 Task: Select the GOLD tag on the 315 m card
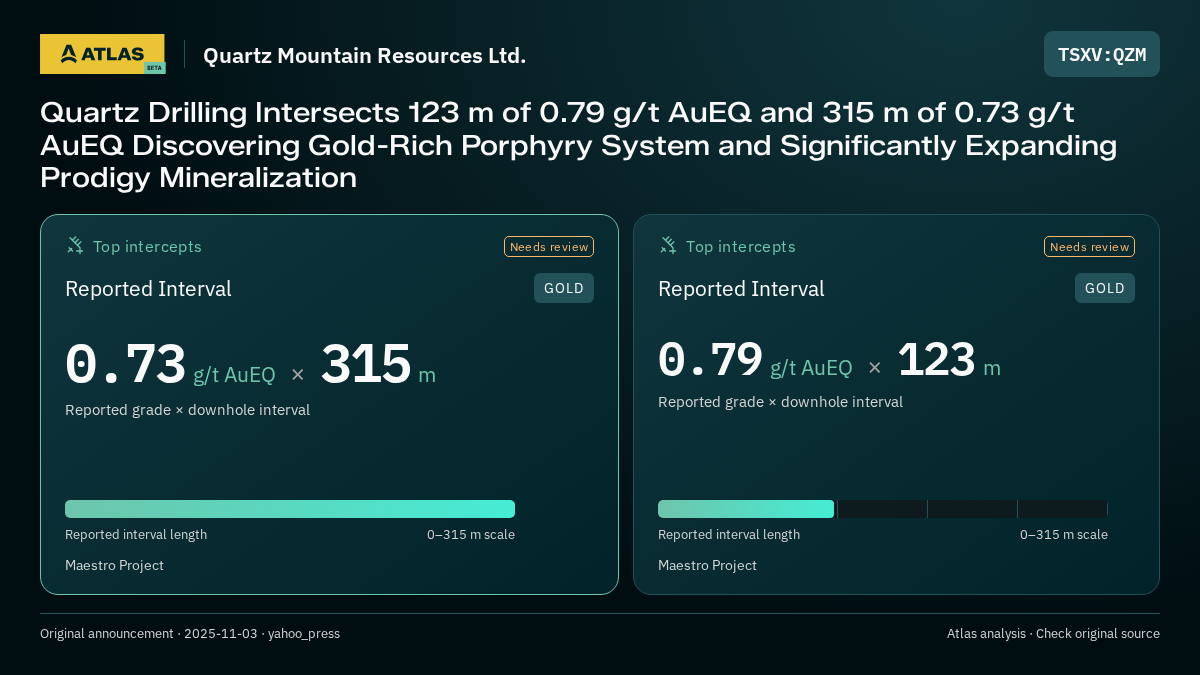[564, 288]
